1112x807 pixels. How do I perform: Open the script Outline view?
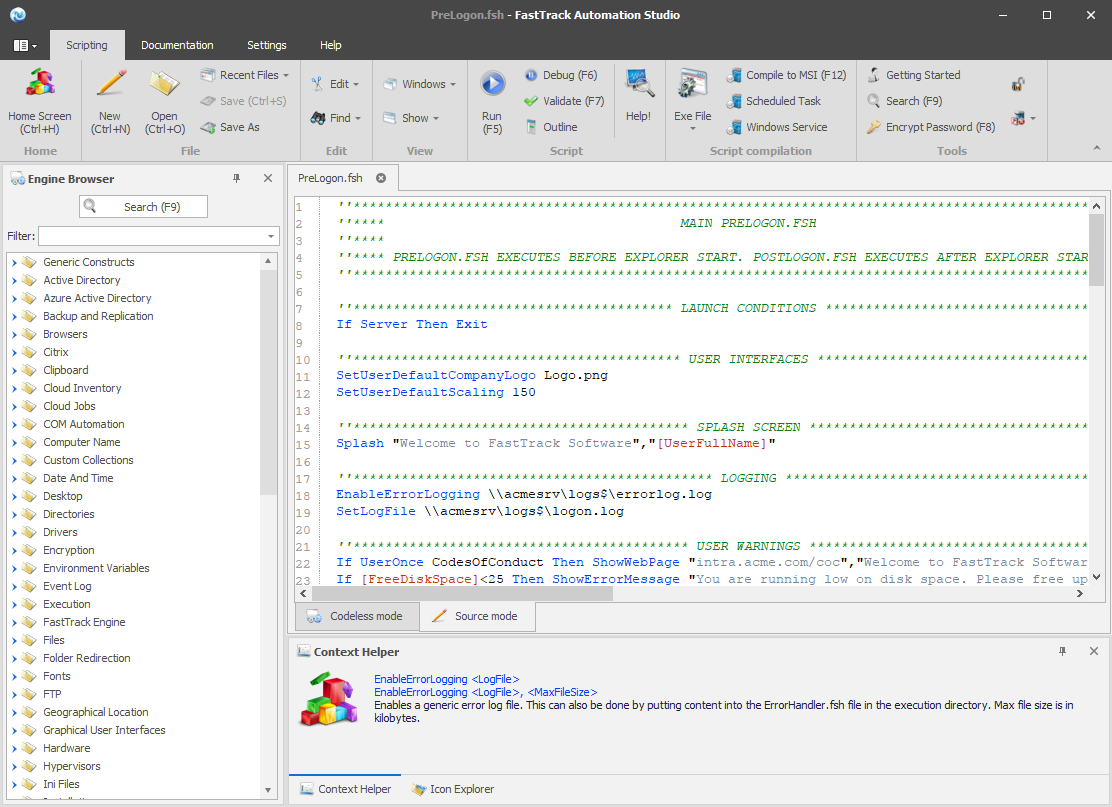(x=558, y=126)
